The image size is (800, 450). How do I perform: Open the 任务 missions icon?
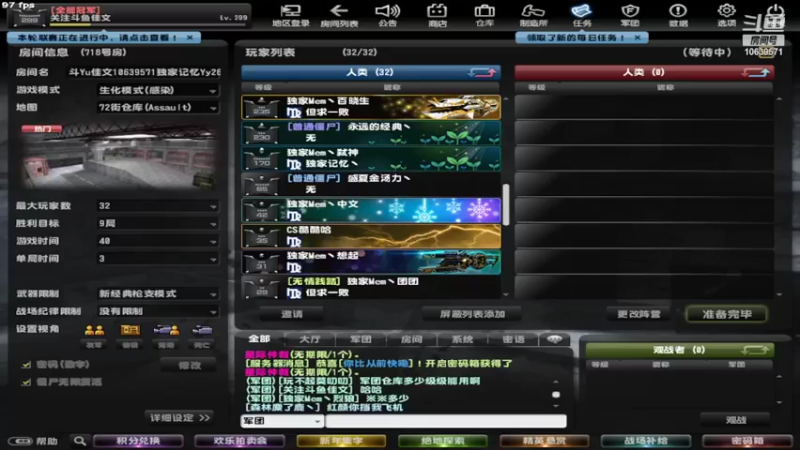coord(582,15)
